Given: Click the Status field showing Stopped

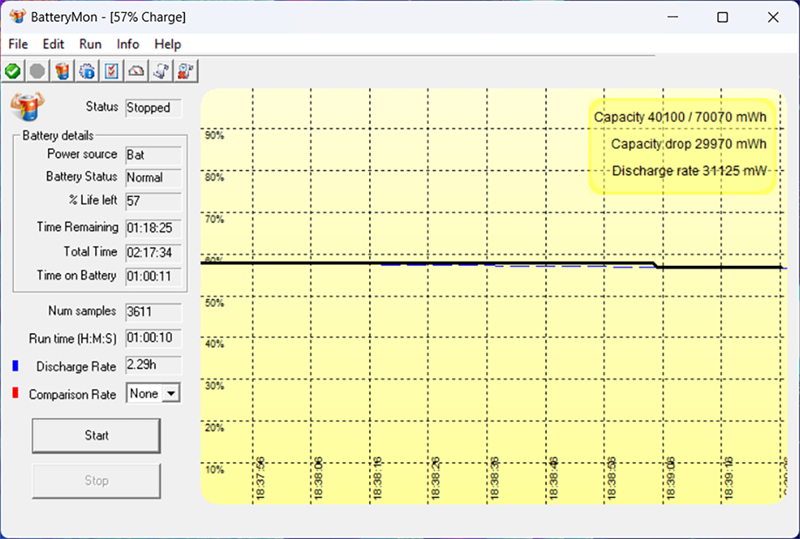Looking at the screenshot, I should pyautogui.click(x=153, y=108).
